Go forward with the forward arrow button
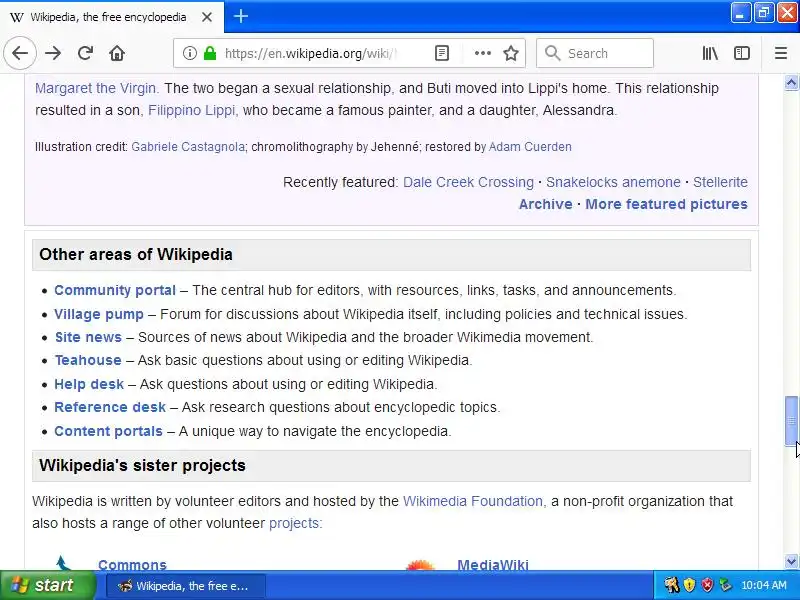The image size is (800, 600). click(x=53, y=53)
